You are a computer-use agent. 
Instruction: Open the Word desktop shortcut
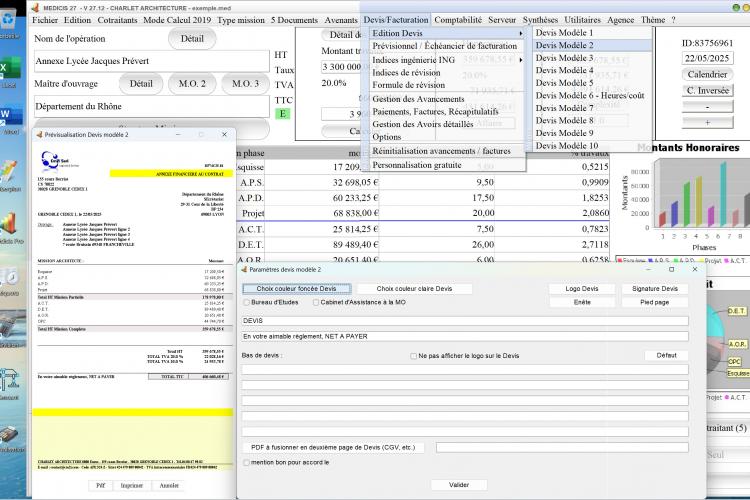(10, 117)
